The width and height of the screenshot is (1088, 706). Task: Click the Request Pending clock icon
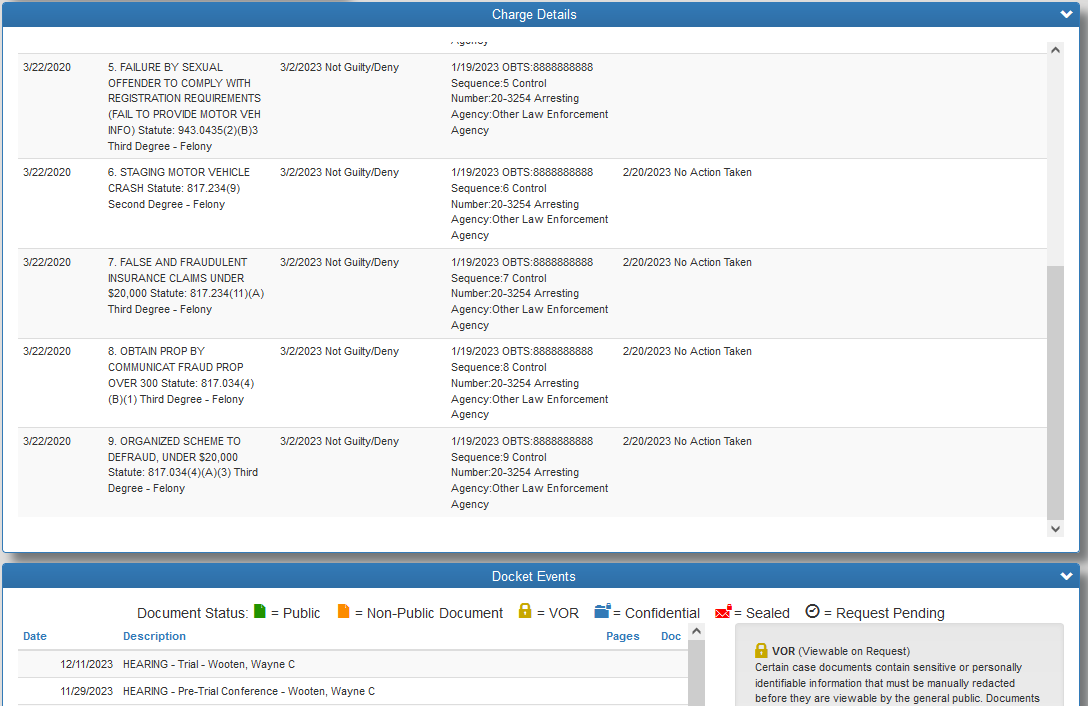(813, 611)
